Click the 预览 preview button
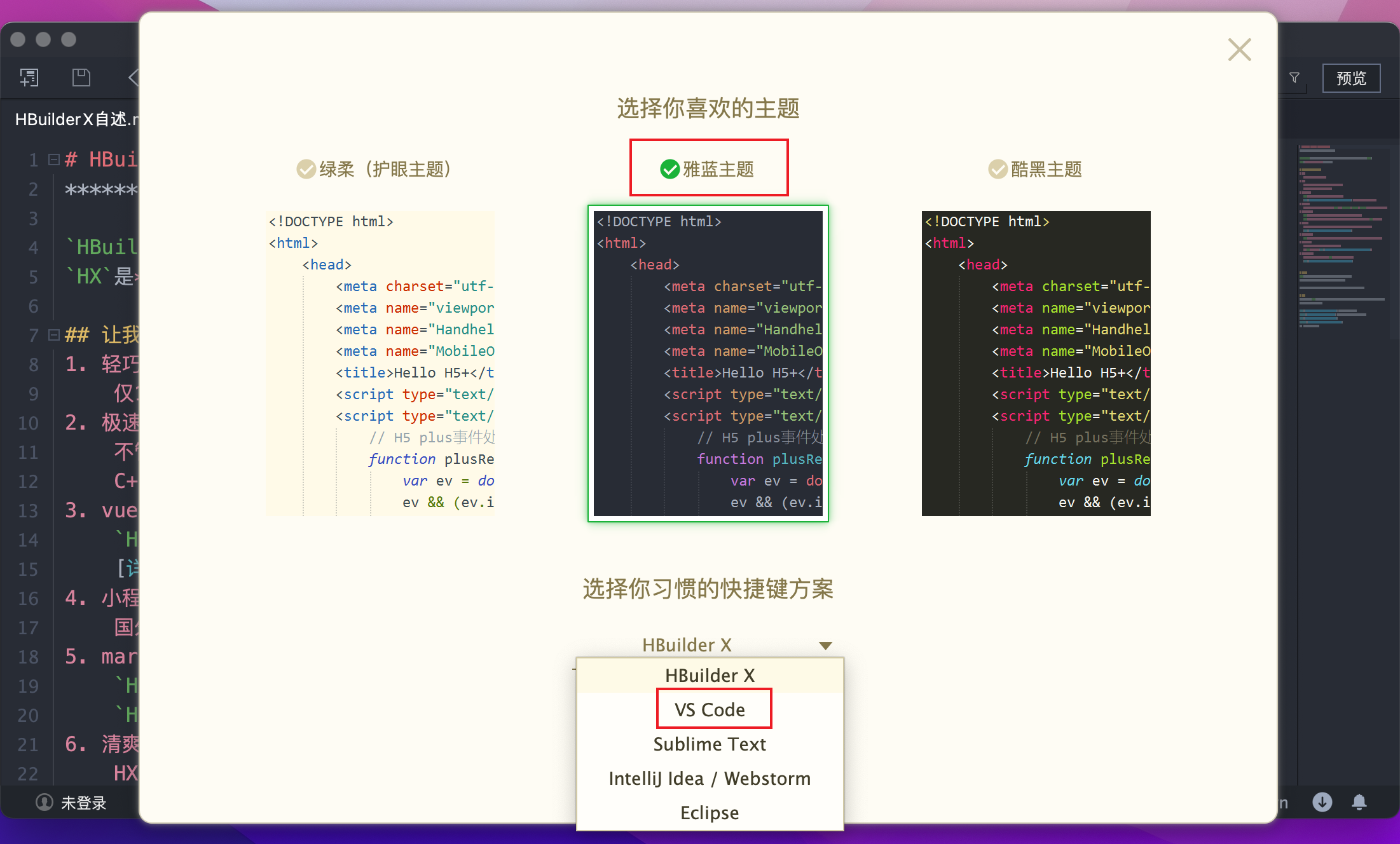This screenshot has width=1400, height=844. point(1351,78)
